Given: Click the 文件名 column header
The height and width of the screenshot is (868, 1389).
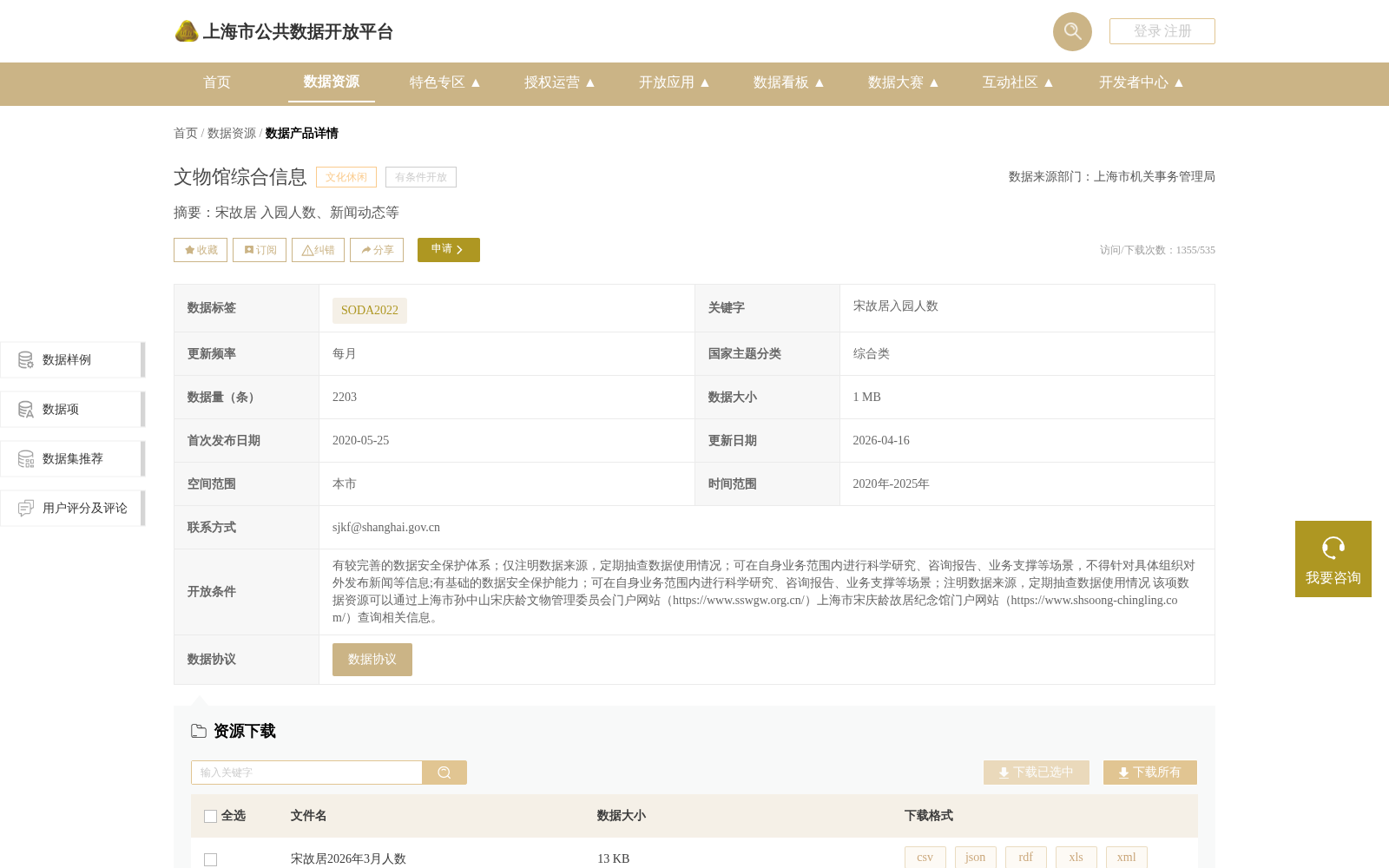Looking at the screenshot, I should click(x=308, y=816).
